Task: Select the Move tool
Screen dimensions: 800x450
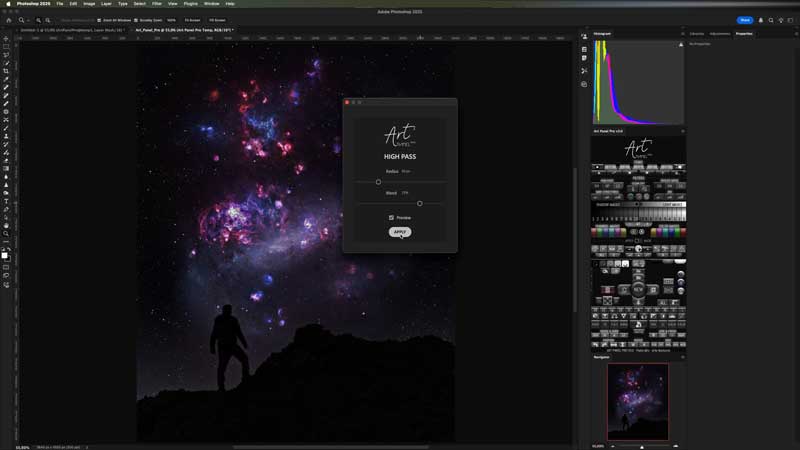Action: [6, 38]
